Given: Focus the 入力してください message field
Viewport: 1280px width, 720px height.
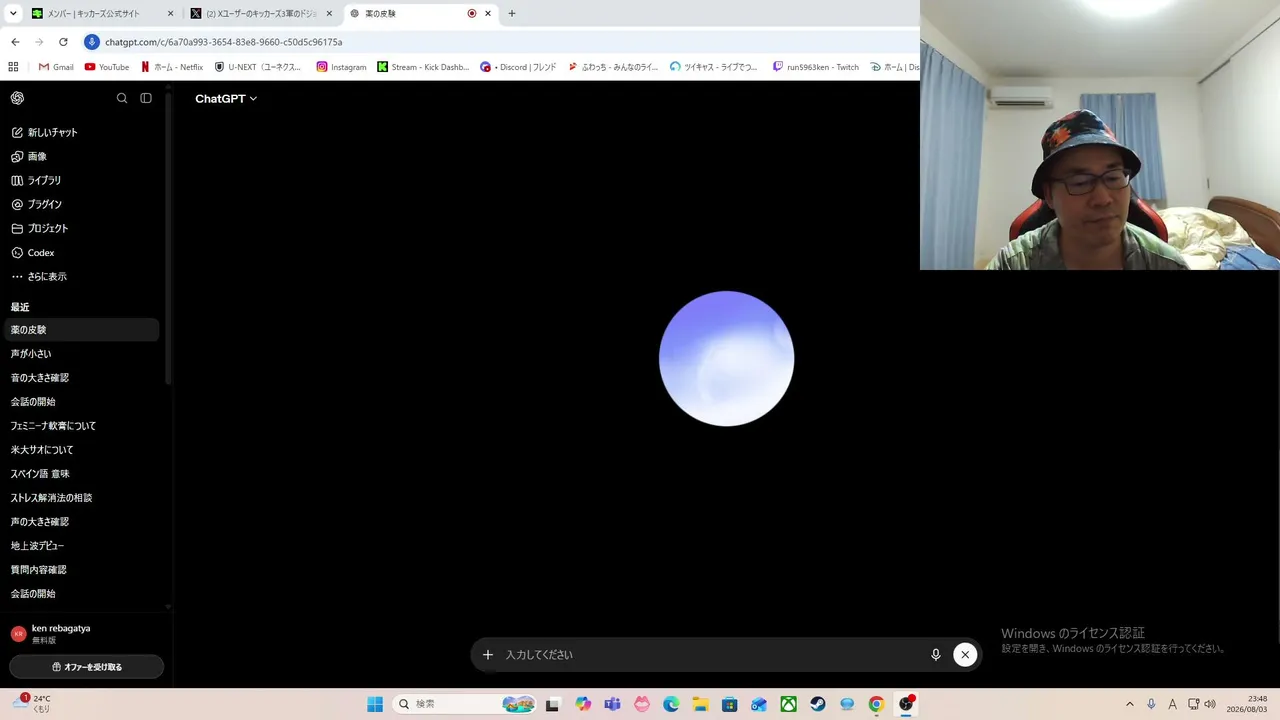Looking at the screenshot, I should click(x=710, y=655).
